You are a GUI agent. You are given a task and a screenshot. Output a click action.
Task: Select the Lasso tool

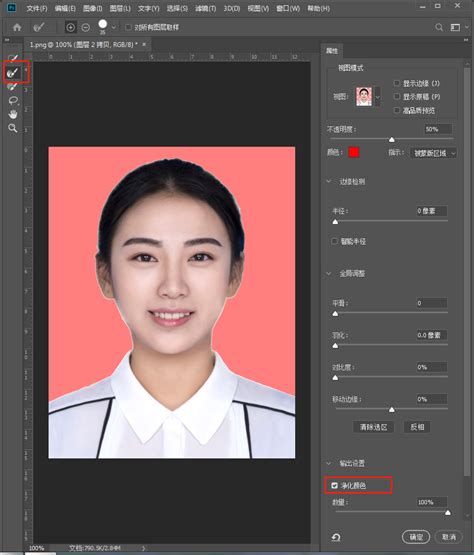point(13,101)
